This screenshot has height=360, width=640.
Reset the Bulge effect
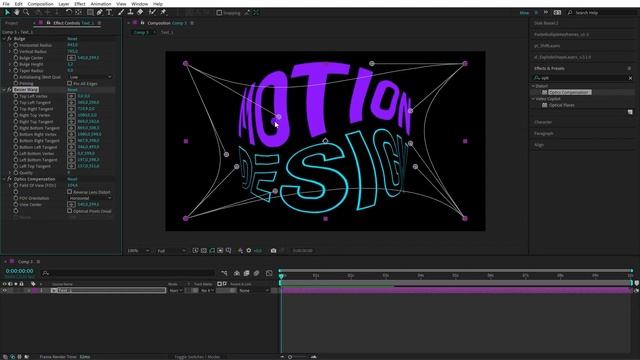pos(72,39)
